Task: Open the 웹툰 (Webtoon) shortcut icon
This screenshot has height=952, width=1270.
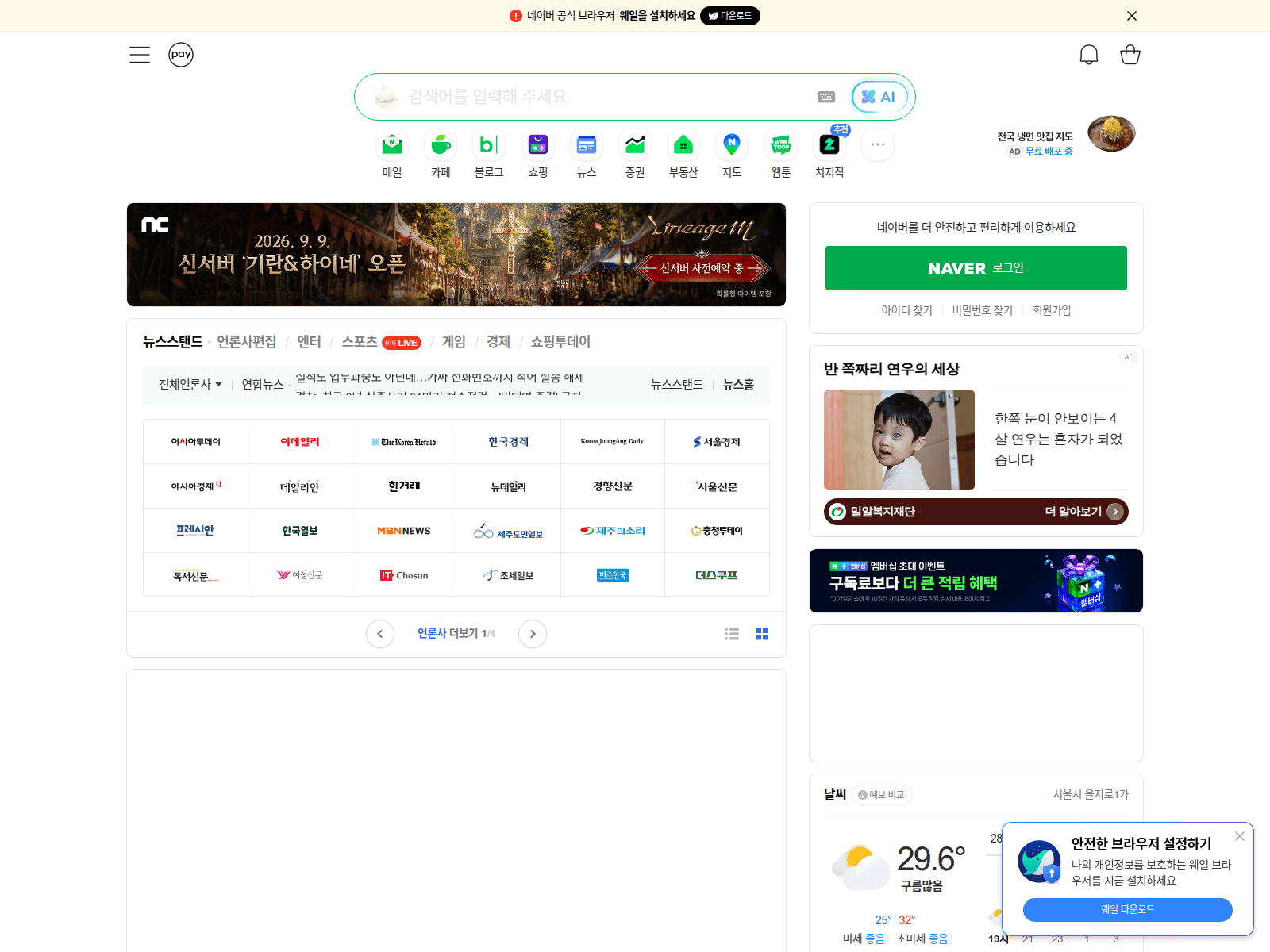Action: pos(781,144)
